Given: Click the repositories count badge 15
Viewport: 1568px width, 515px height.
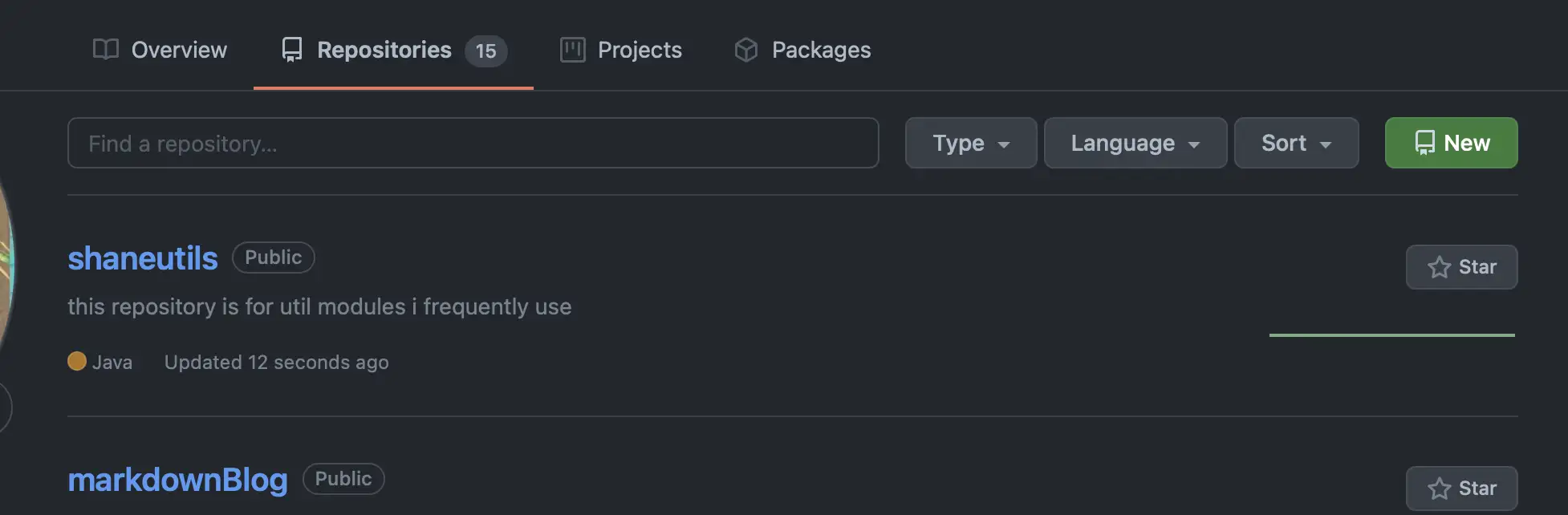Looking at the screenshot, I should click(485, 51).
